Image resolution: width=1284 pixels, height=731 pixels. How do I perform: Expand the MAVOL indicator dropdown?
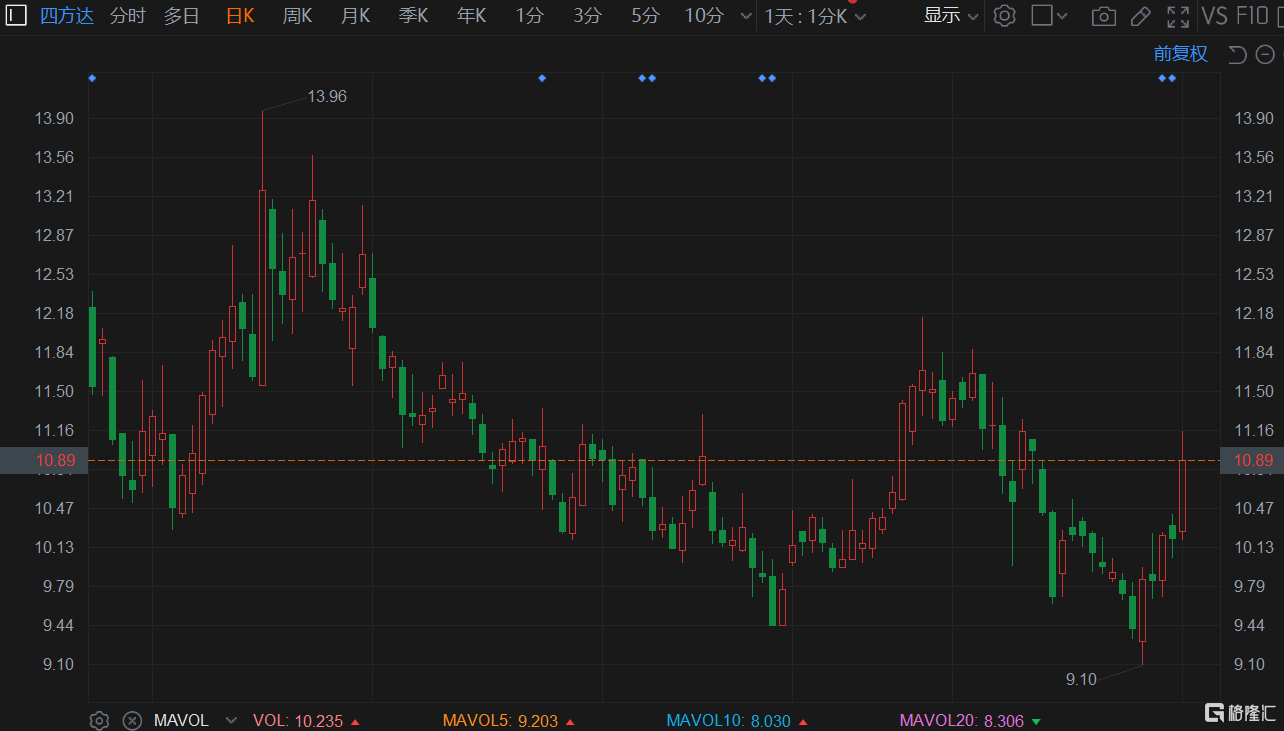pyautogui.click(x=232, y=720)
